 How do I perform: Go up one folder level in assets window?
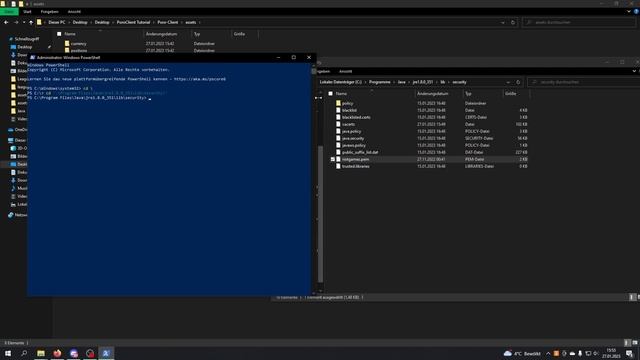click(31, 22)
